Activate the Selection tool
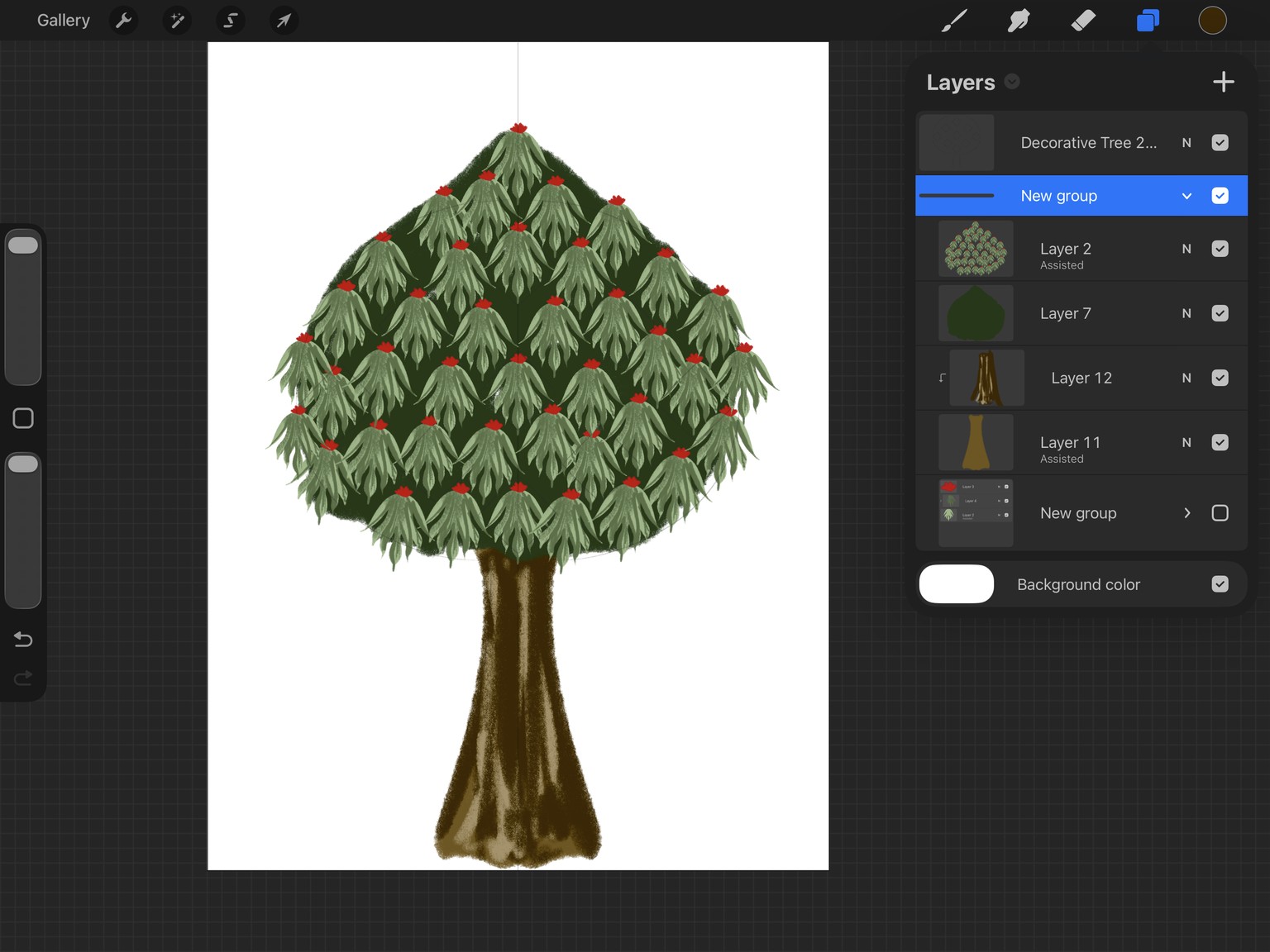The image size is (1270, 952). (231, 20)
